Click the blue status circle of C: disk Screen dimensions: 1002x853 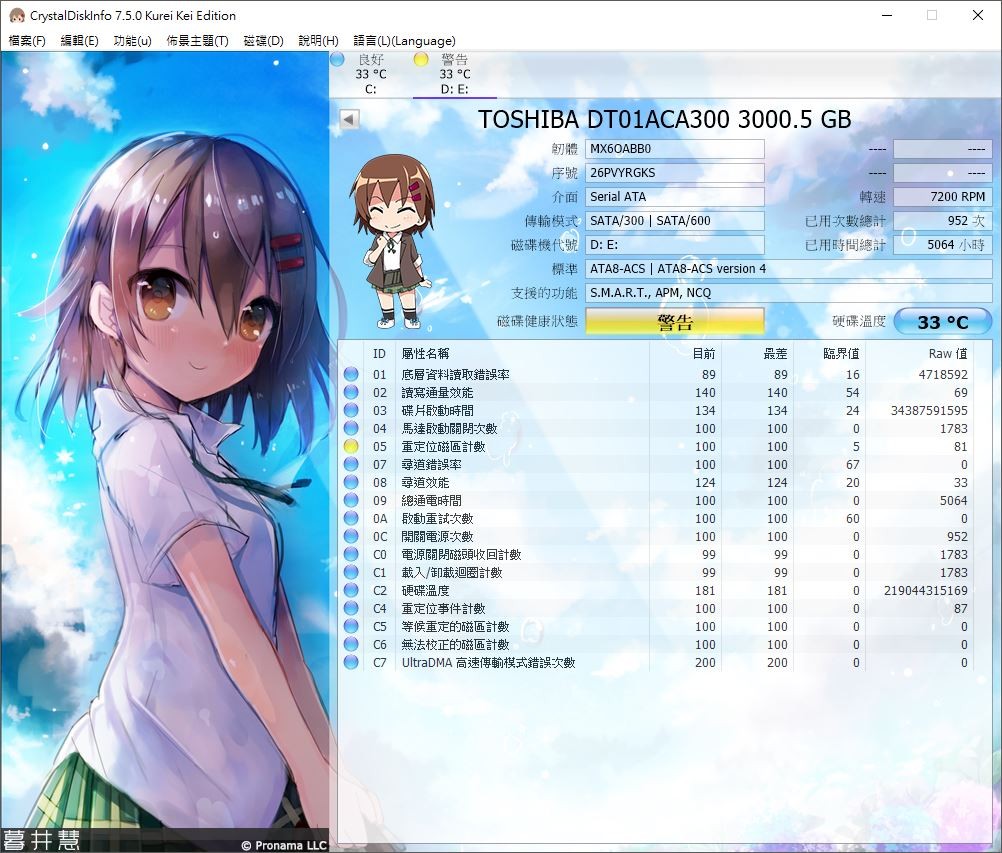(338, 59)
